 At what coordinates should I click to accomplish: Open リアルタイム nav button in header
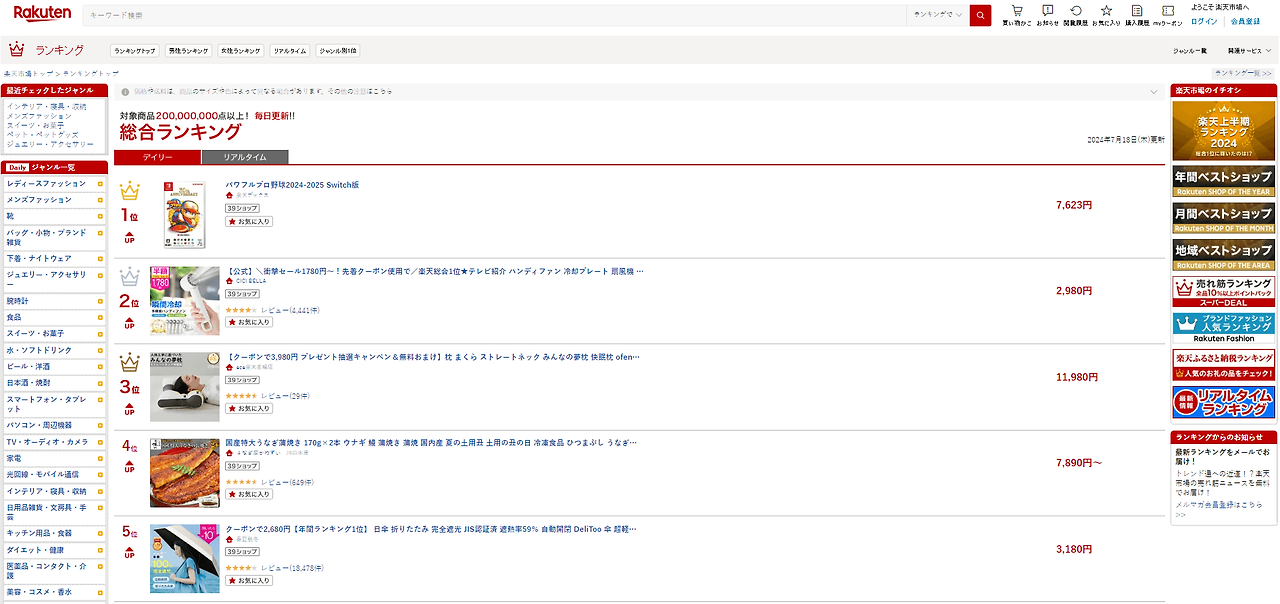coord(290,50)
